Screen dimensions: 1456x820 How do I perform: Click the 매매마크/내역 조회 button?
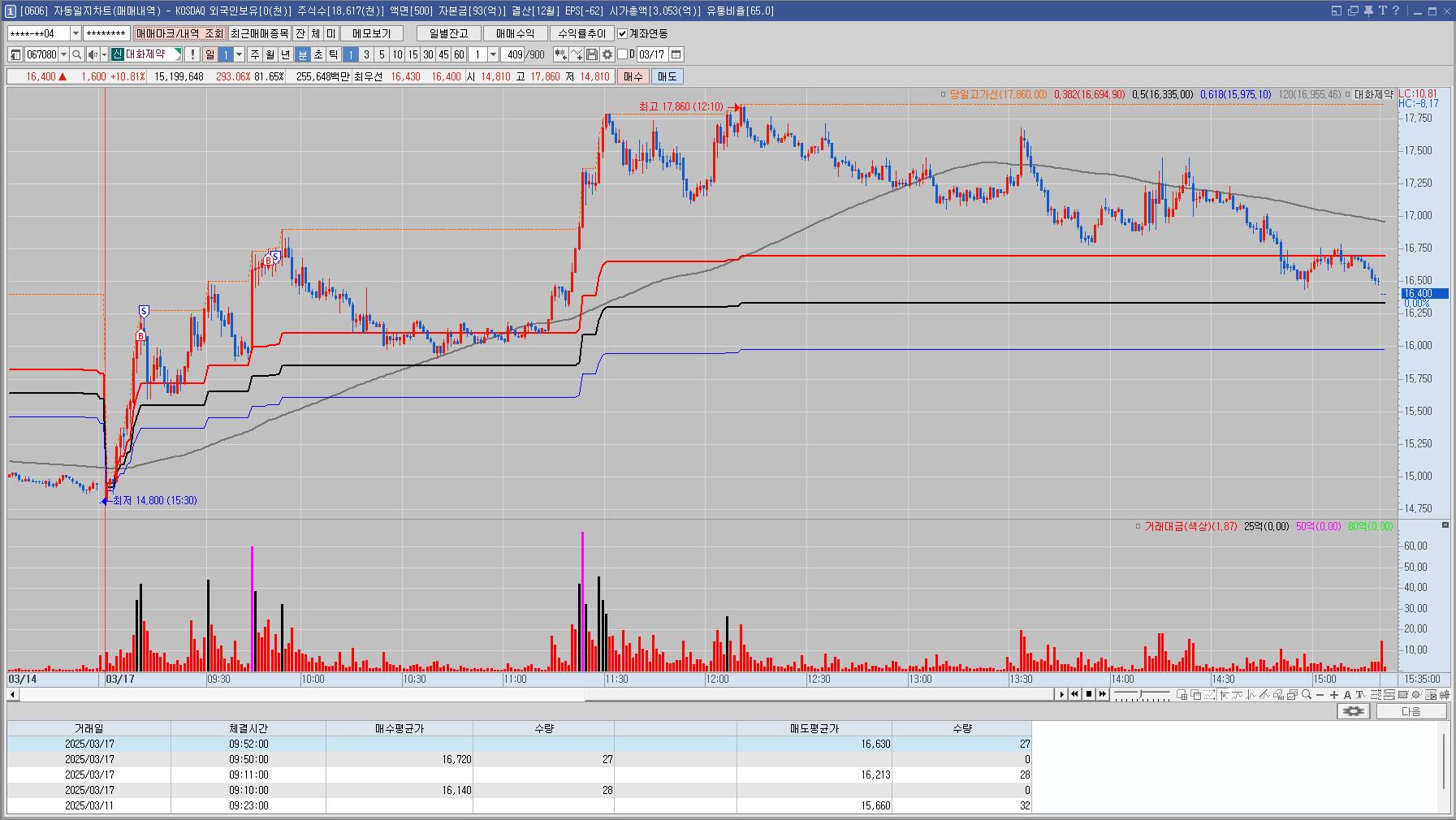tap(179, 33)
